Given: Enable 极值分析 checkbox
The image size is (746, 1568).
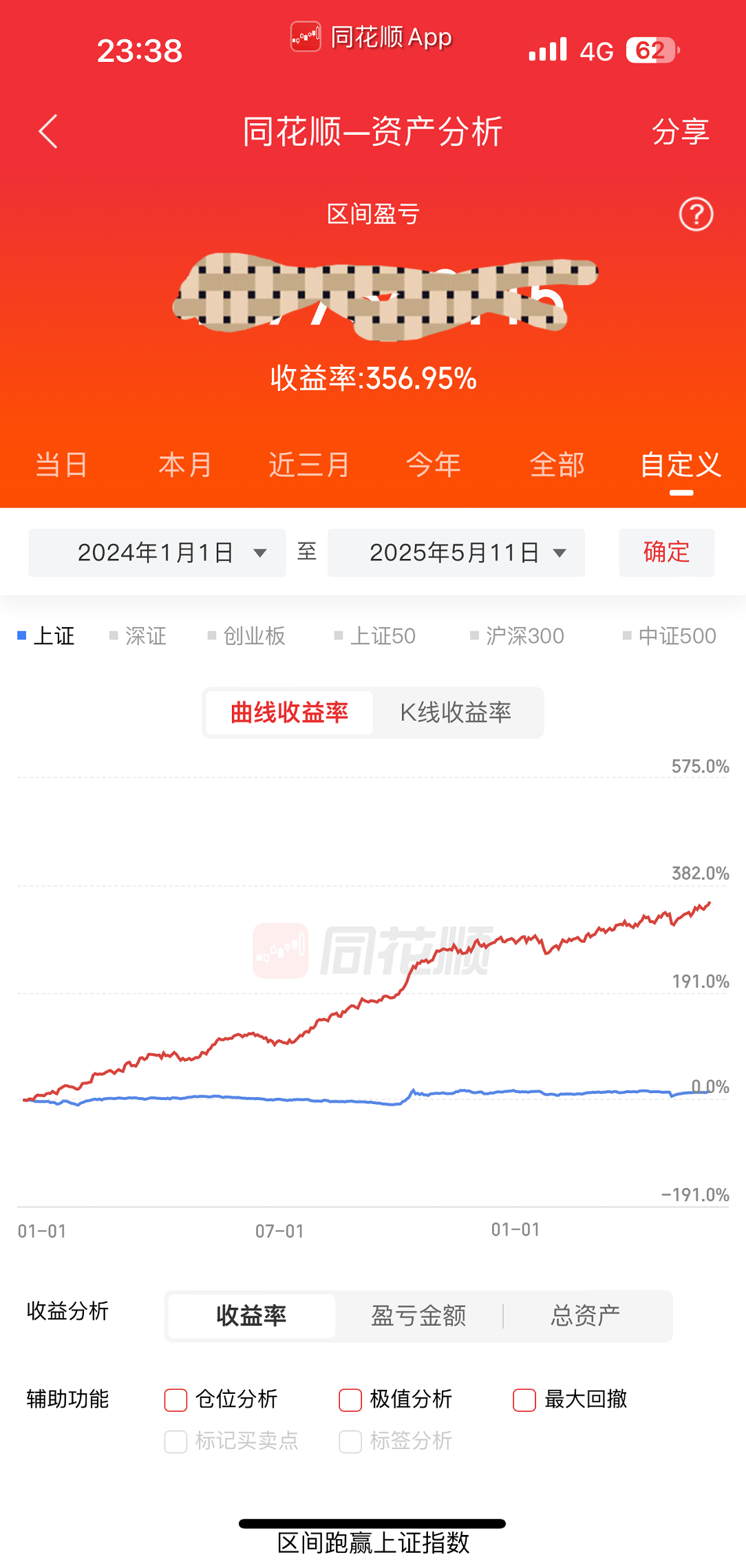Looking at the screenshot, I should [351, 1399].
